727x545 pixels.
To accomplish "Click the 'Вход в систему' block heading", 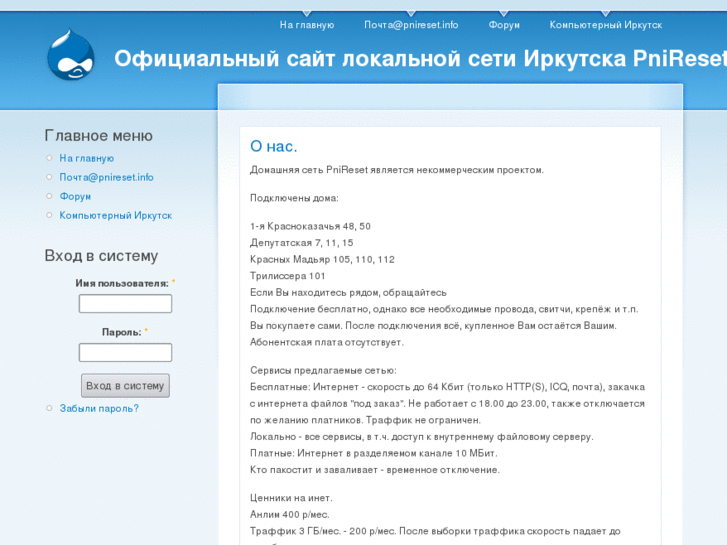I will coord(101,256).
